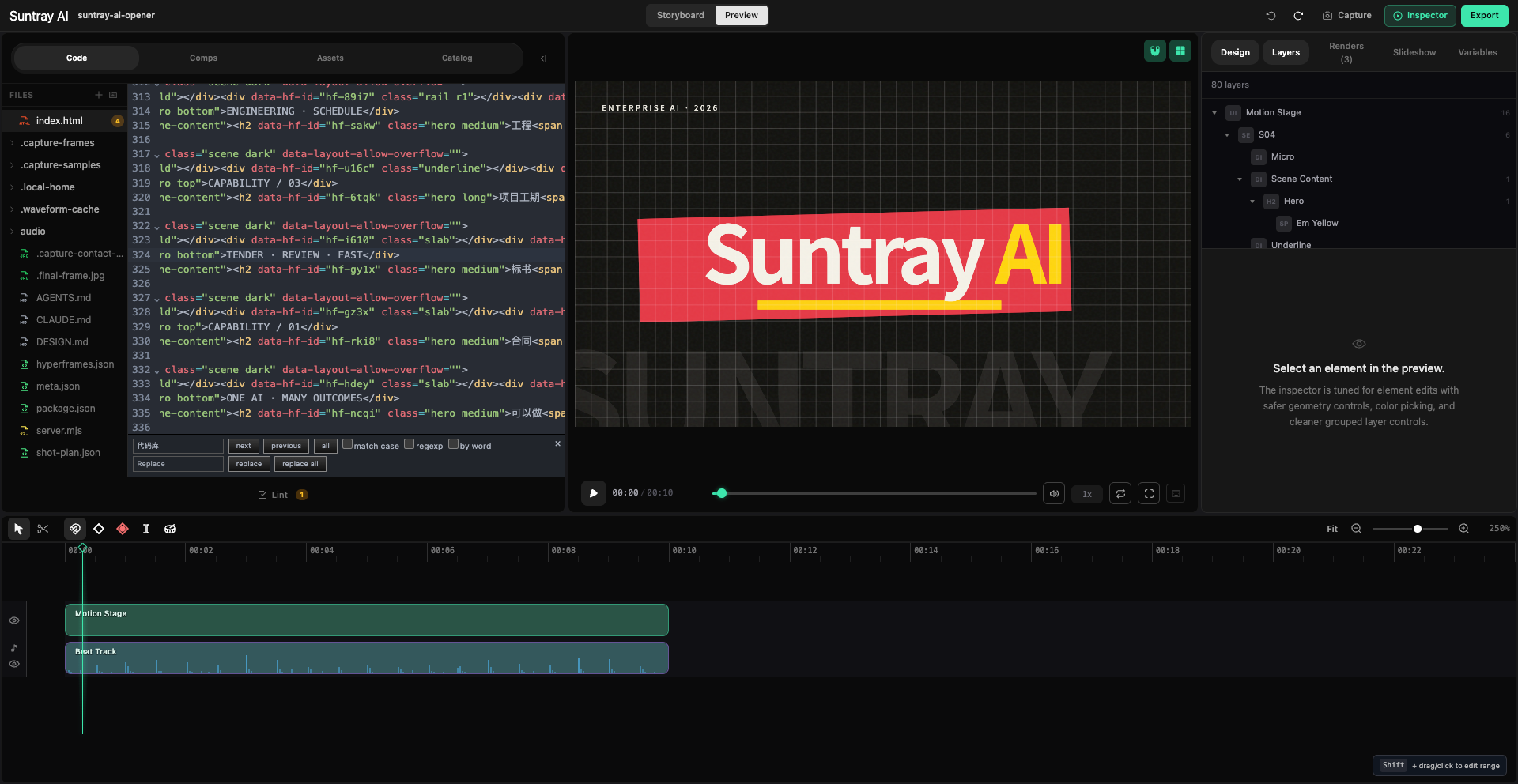
Task: Click the Capture button
Action: click(x=1347, y=16)
